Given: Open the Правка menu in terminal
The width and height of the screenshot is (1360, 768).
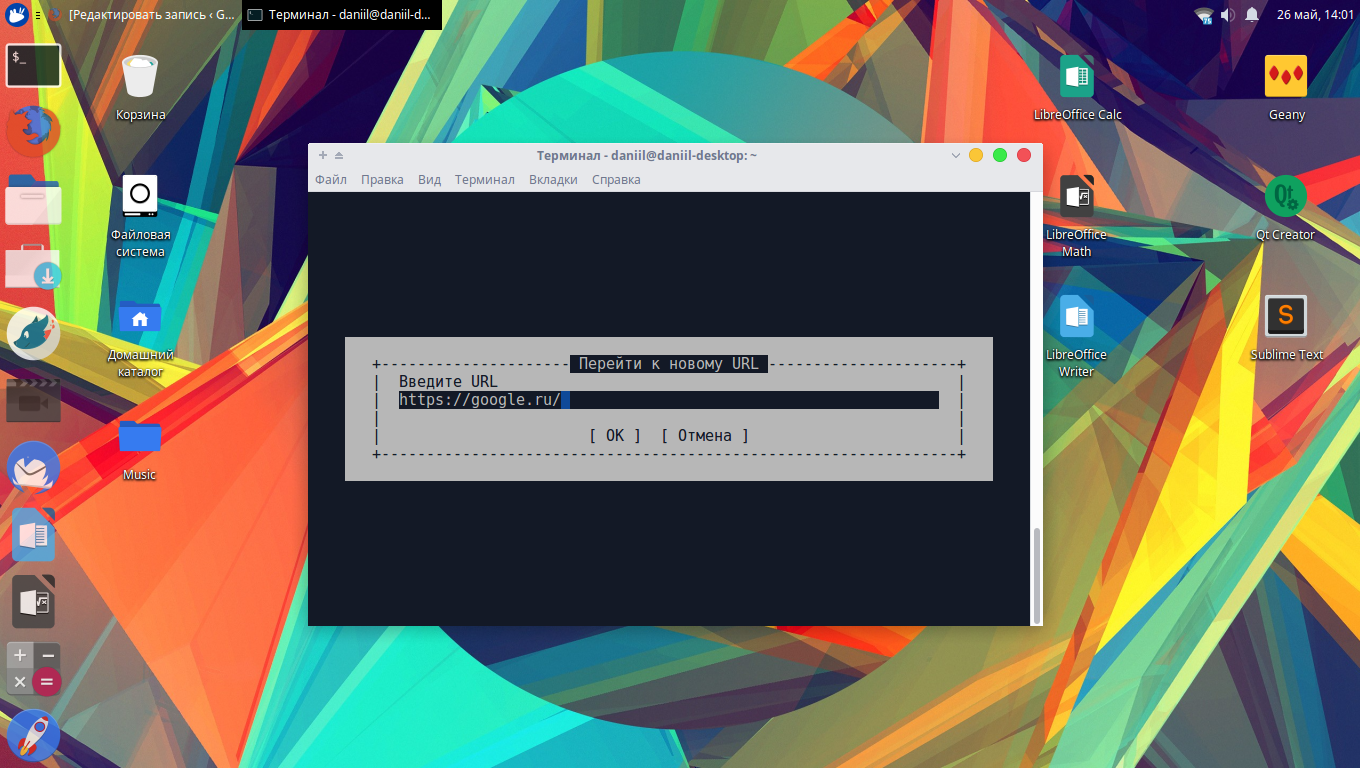Looking at the screenshot, I should coord(382,180).
